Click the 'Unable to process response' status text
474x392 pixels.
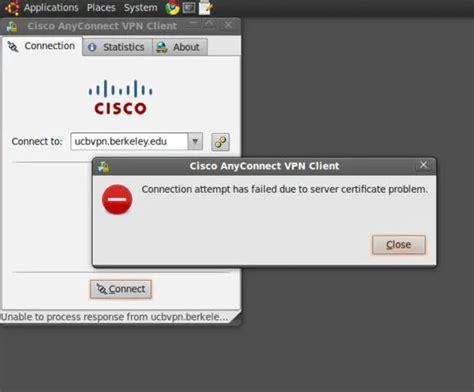114,317
